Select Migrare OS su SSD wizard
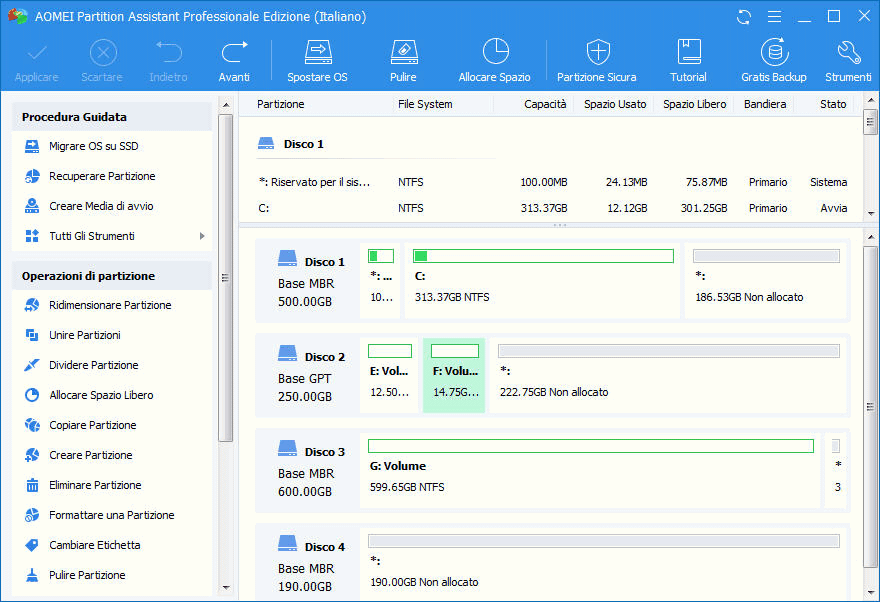The height and width of the screenshot is (602, 880). tap(93, 146)
